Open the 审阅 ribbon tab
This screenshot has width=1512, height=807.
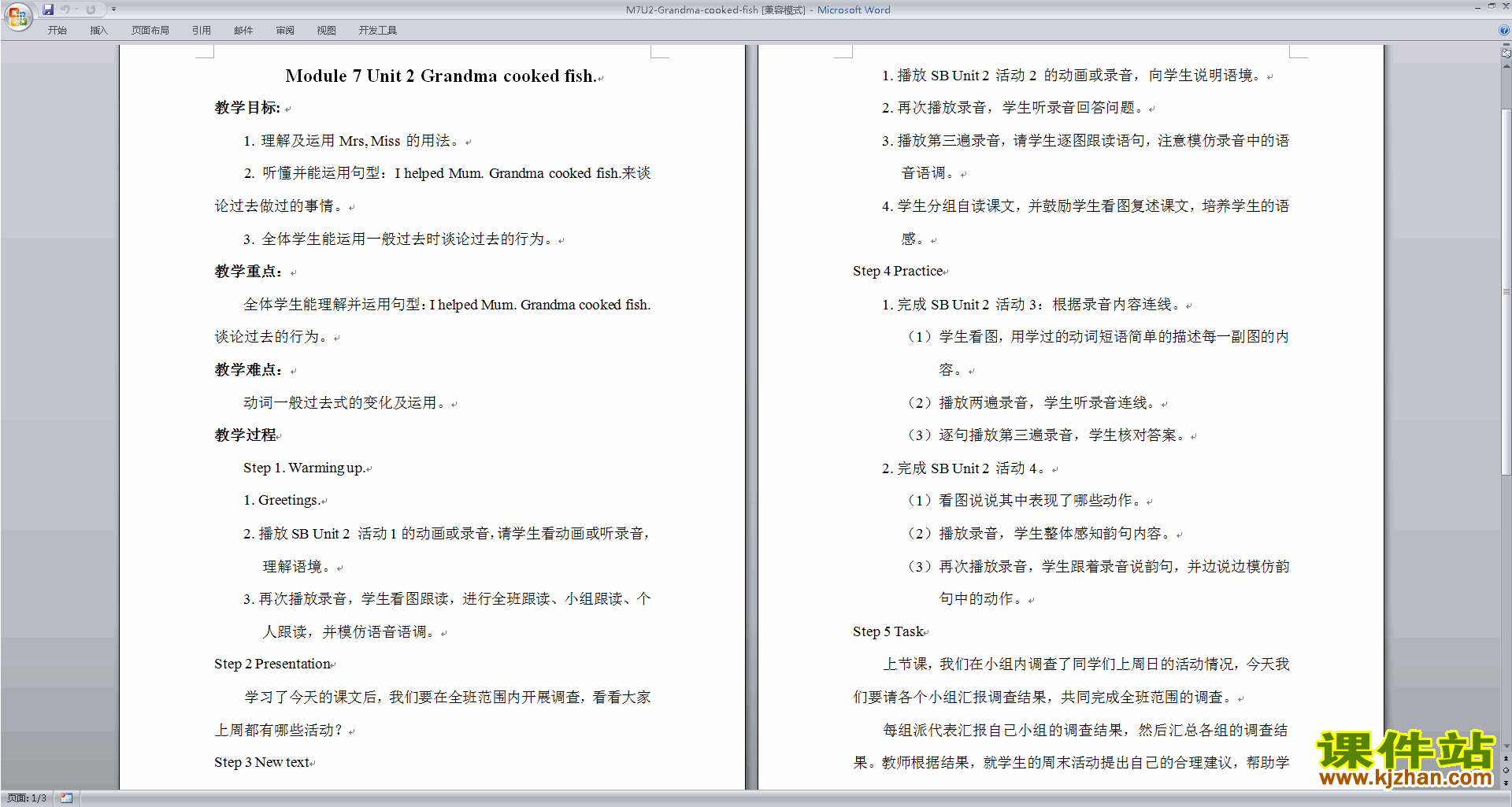tap(285, 31)
